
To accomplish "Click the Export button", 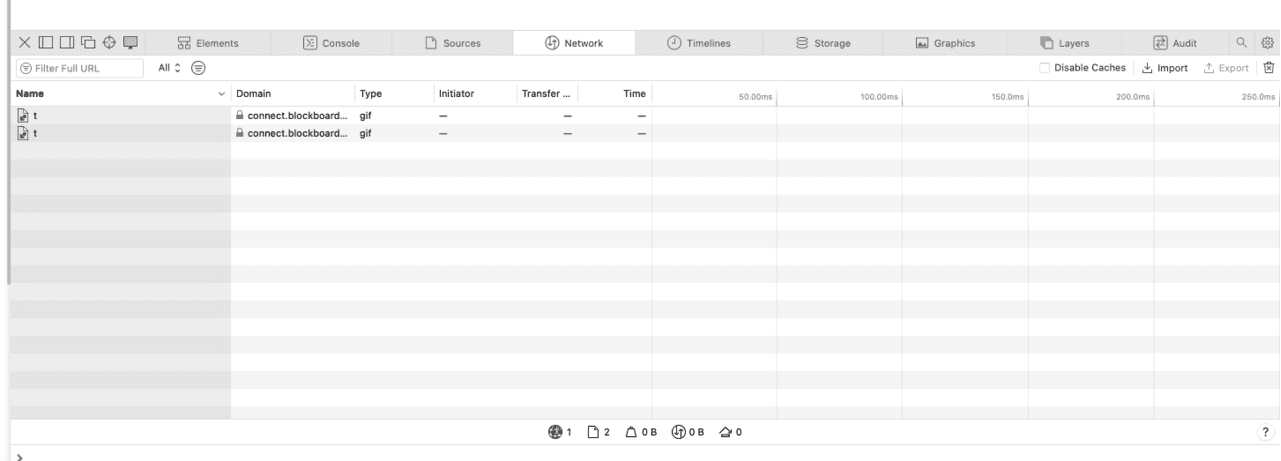I will coord(1226,68).
